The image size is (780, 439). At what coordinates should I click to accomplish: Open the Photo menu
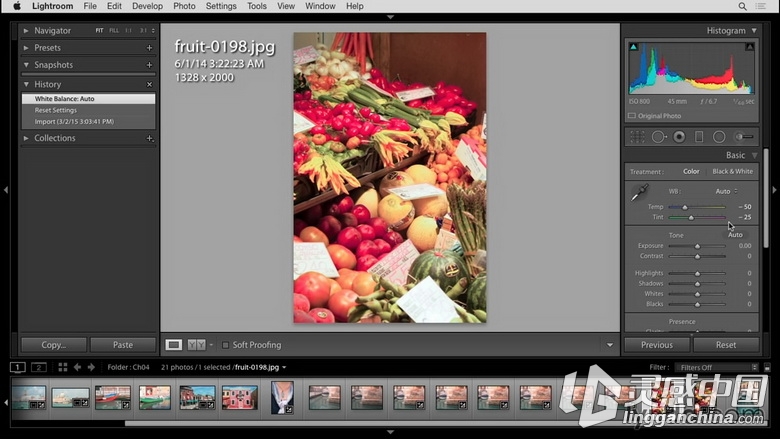pos(184,6)
